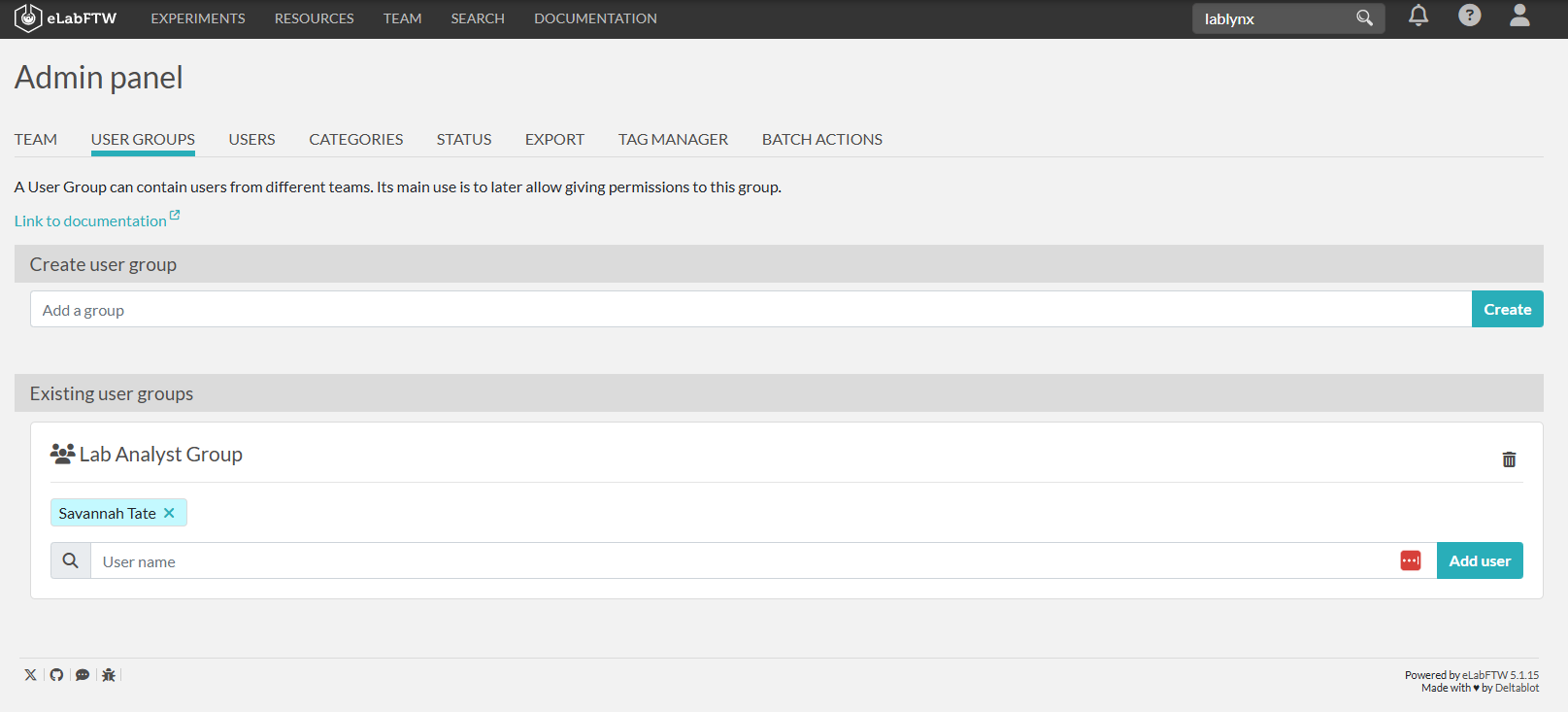Follow the Link to documentation
The width and height of the screenshot is (1568, 712).
click(91, 221)
